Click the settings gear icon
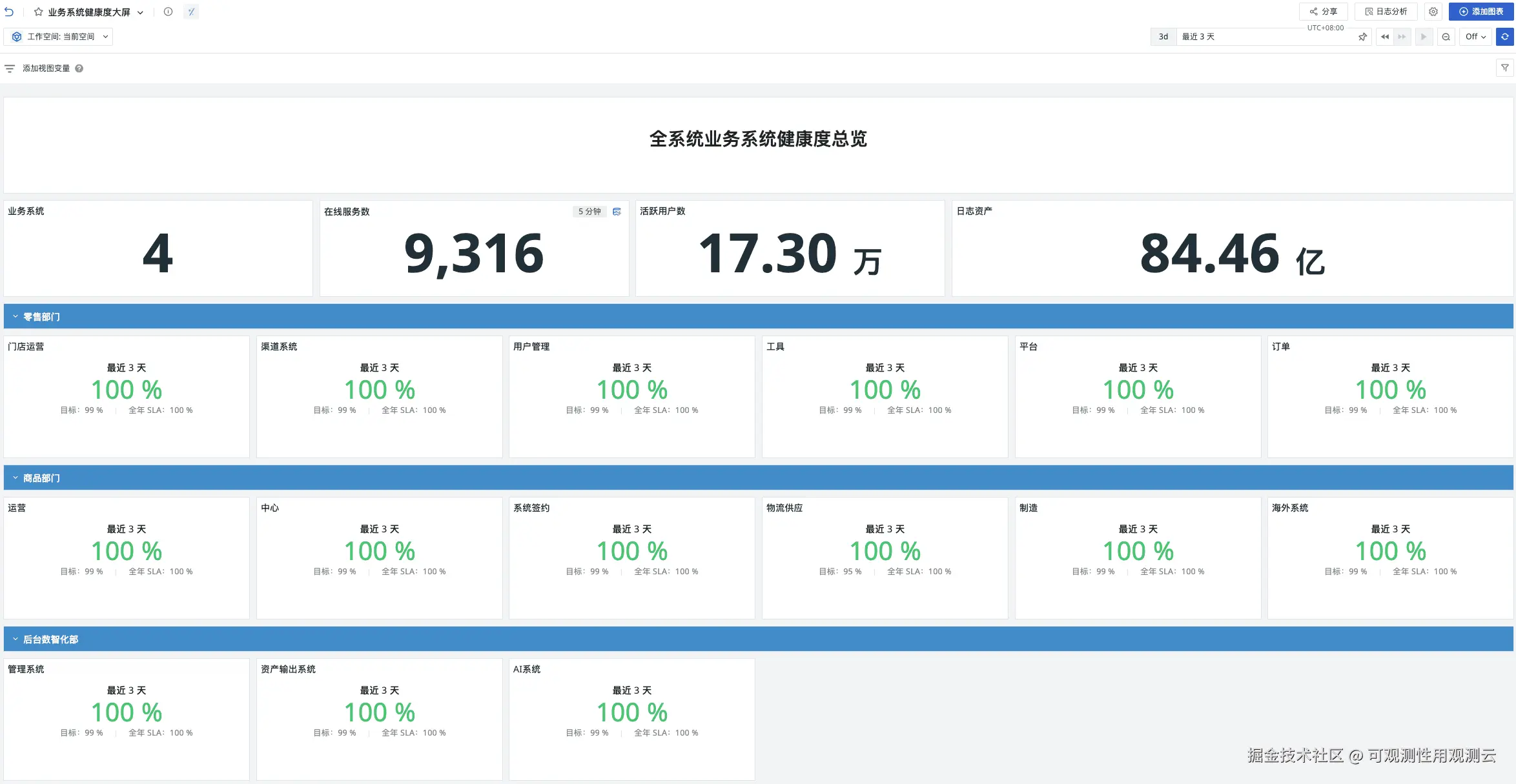The height and width of the screenshot is (784, 1516). [1433, 12]
